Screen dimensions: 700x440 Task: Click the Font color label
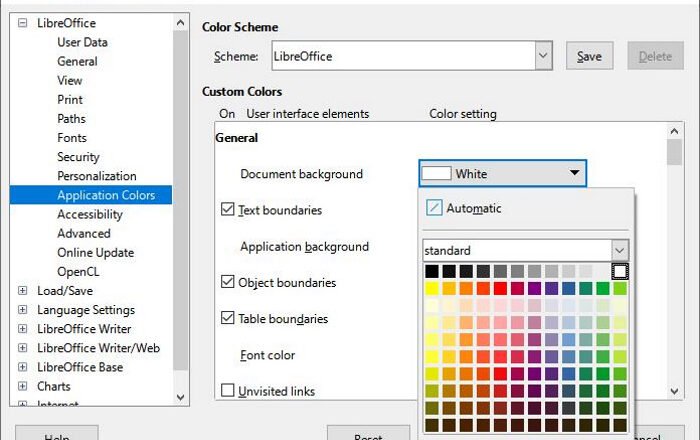pos(267,355)
